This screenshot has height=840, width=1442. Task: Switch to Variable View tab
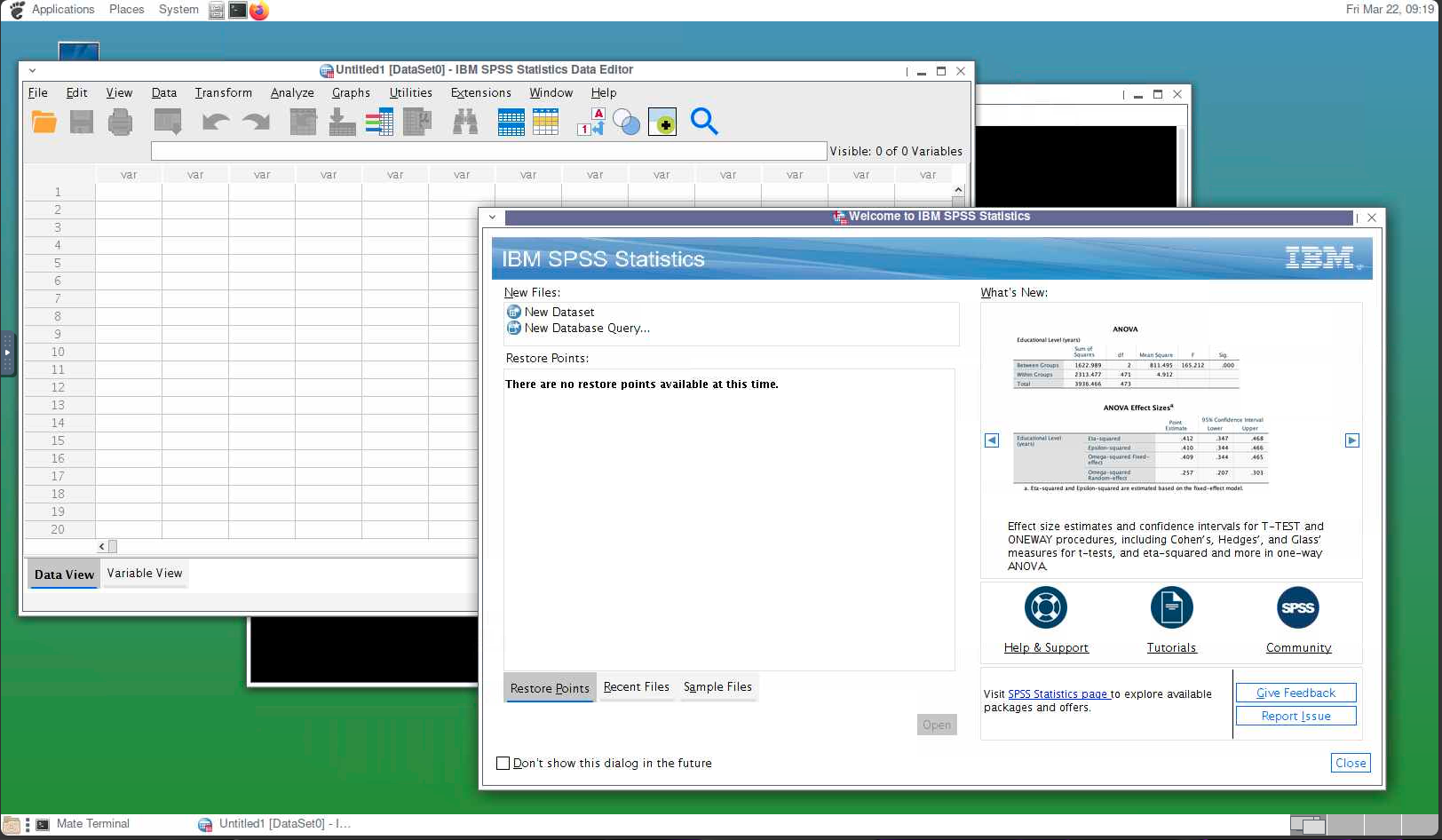(145, 574)
